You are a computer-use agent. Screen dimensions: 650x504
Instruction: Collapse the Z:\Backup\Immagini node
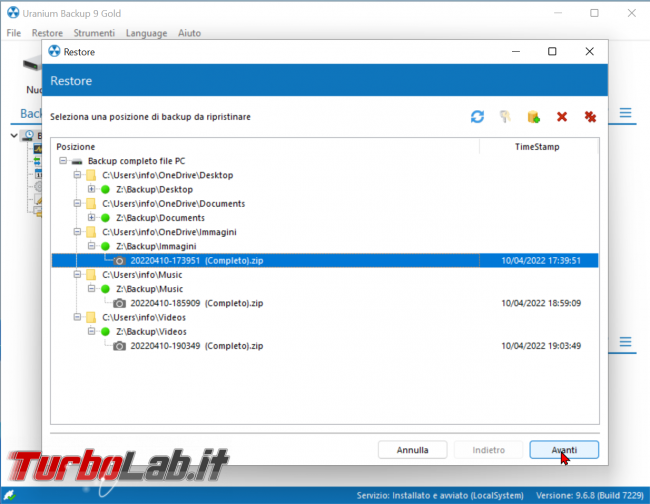pos(91,246)
